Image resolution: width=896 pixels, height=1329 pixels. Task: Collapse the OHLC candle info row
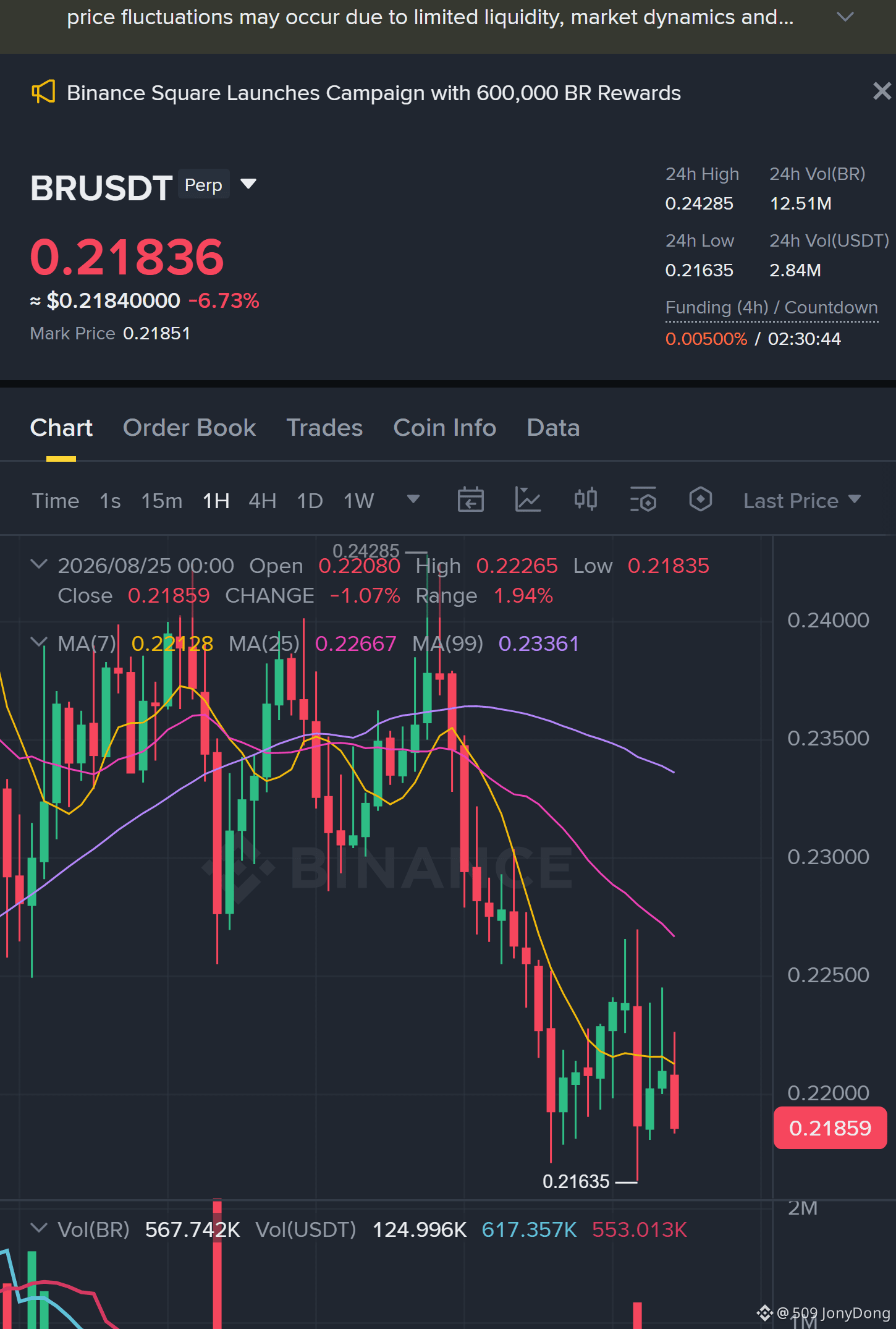point(39,564)
